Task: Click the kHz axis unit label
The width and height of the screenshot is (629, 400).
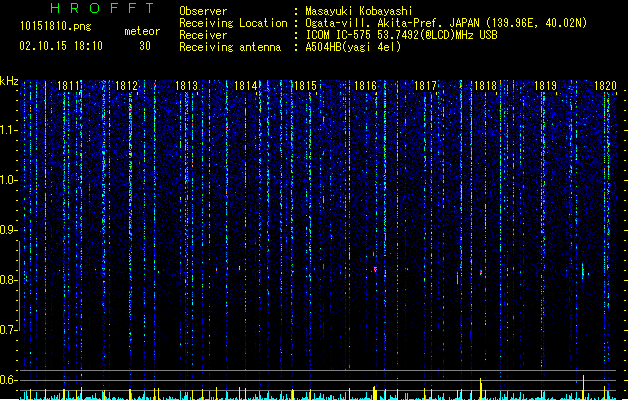Action: point(9,81)
